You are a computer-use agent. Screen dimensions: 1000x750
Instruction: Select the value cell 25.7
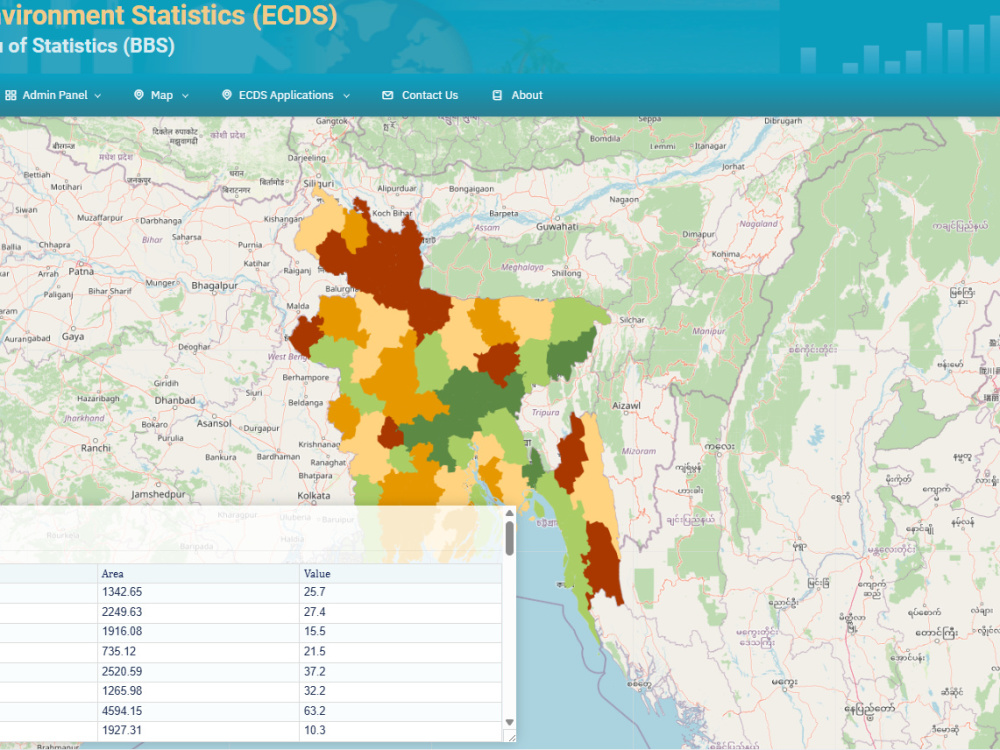click(x=401, y=592)
